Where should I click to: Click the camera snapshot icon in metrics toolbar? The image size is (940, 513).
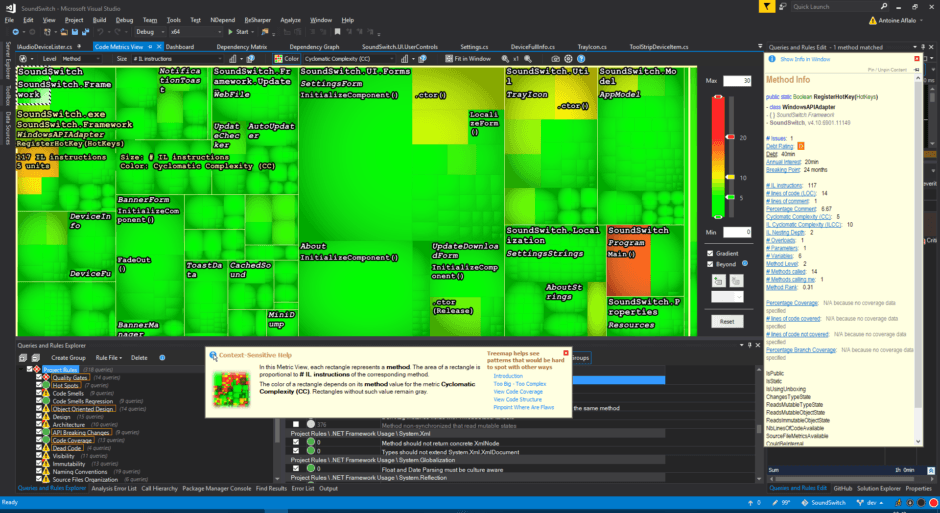[555, 59]
